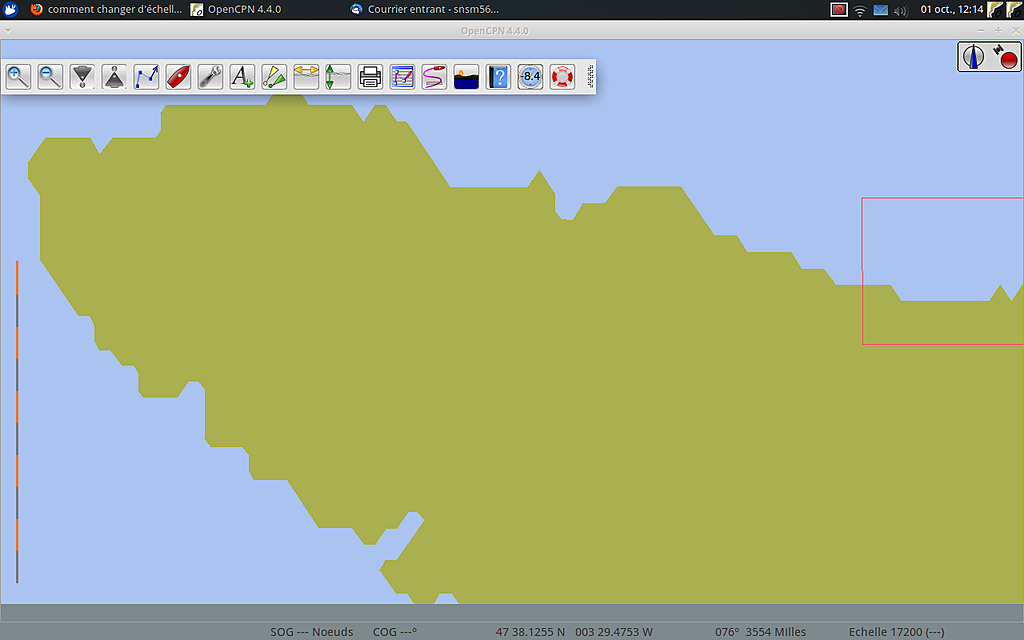Image resolution: width=1024 pixels, height=640 pixels.
Task: Start the Create Route tool
Action: (x=146, y=76)
